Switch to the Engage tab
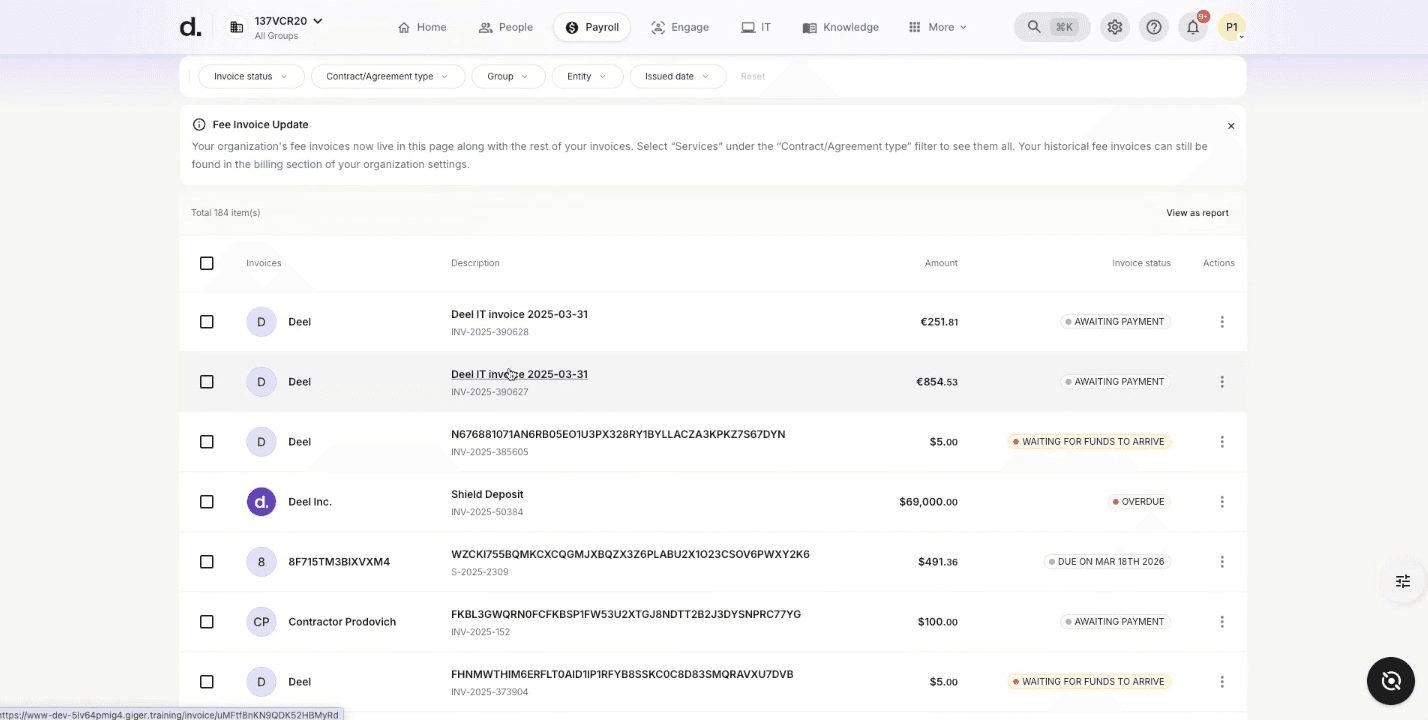Image resolution: width=1428 pixels, height=720 pixels. click(x=680, y=27)
